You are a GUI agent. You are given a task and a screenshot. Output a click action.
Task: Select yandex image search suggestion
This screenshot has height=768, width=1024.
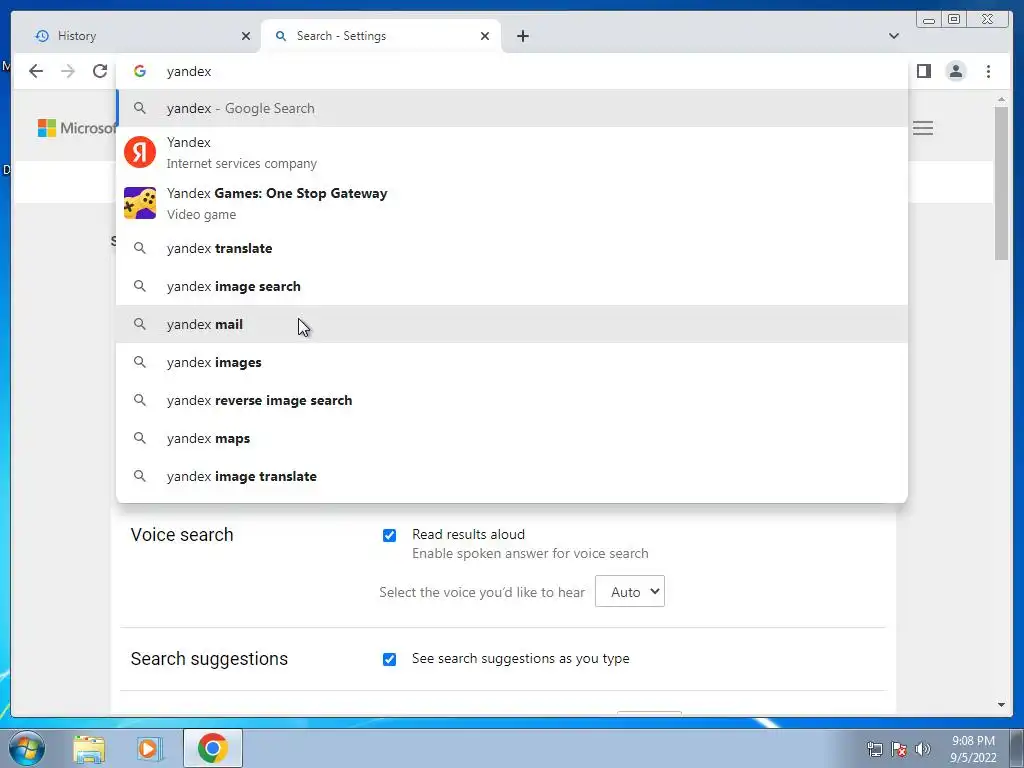pos(512,286)
